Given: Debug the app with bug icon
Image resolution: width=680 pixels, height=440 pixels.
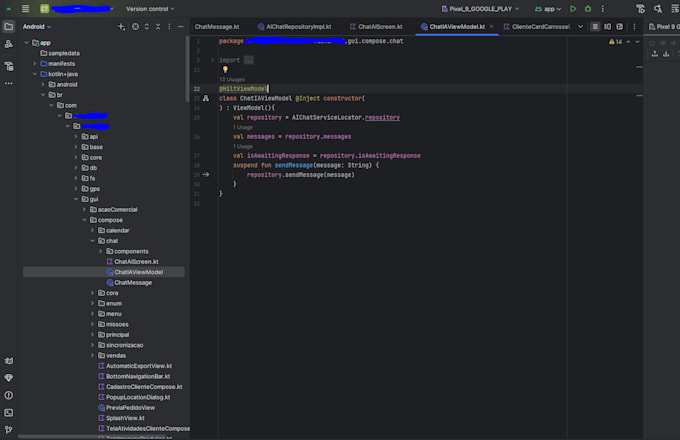Looking at the screenshot, I should (x=588, y=9).
